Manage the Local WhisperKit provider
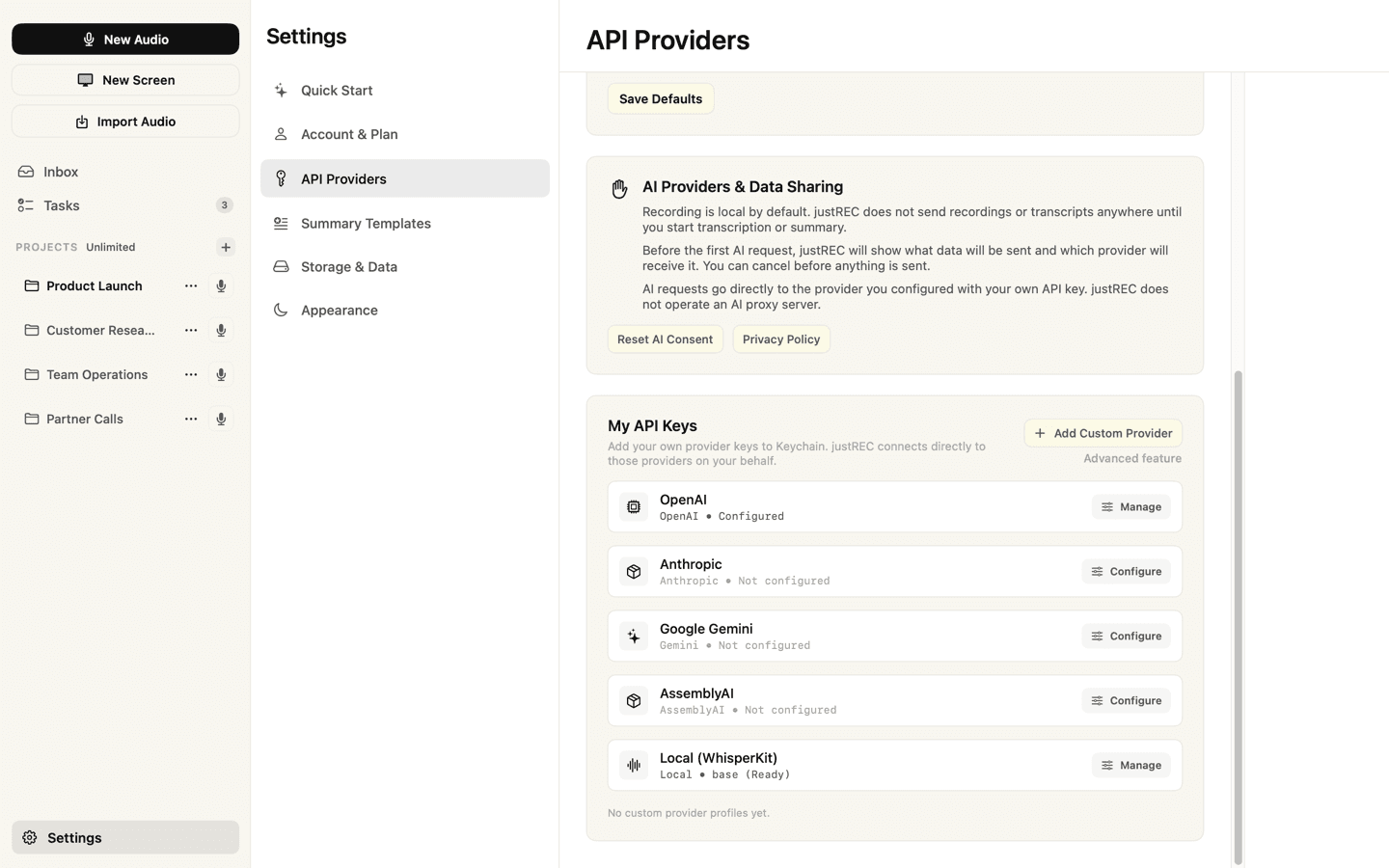The width and height of the screenshot is (1389, 868). (x=1131, y=765)
